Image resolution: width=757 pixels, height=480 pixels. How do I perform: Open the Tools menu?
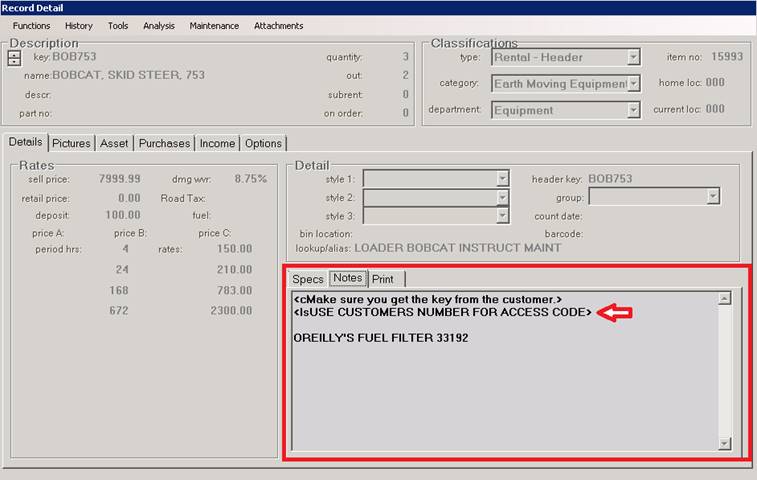[x=118, y=26]
